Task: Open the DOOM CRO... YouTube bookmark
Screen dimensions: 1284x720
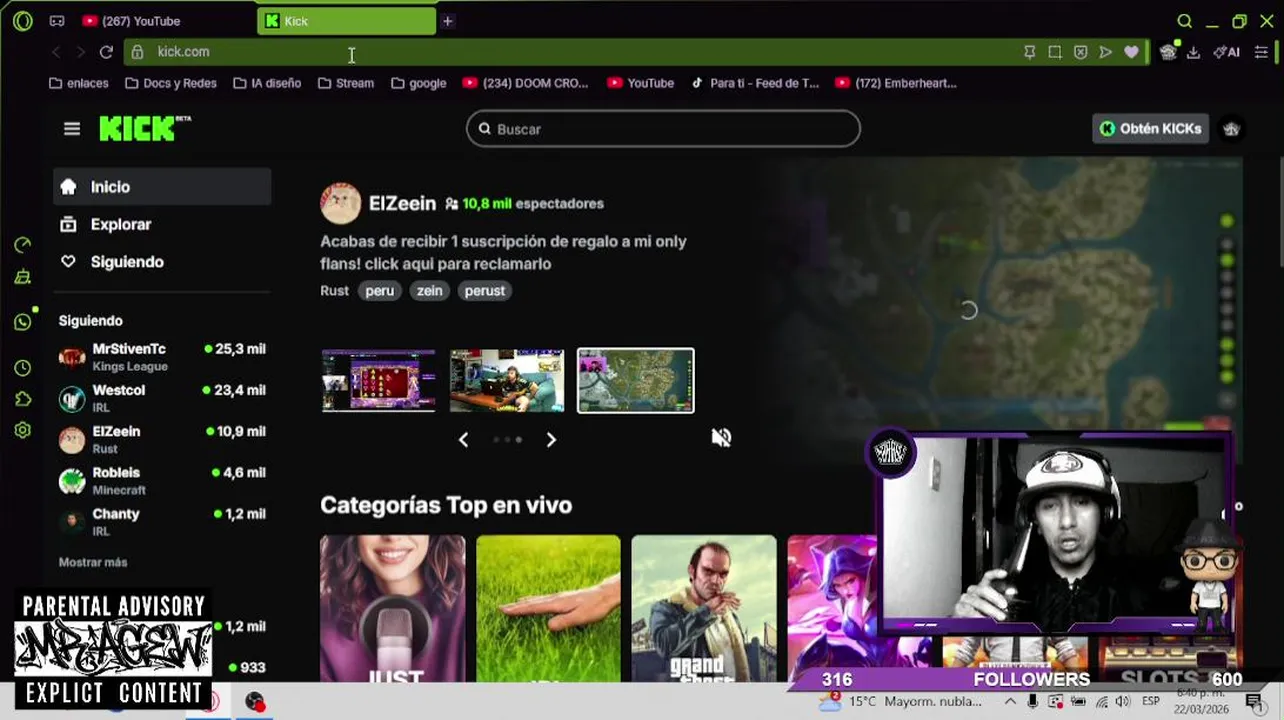Action: click(526, 83)
